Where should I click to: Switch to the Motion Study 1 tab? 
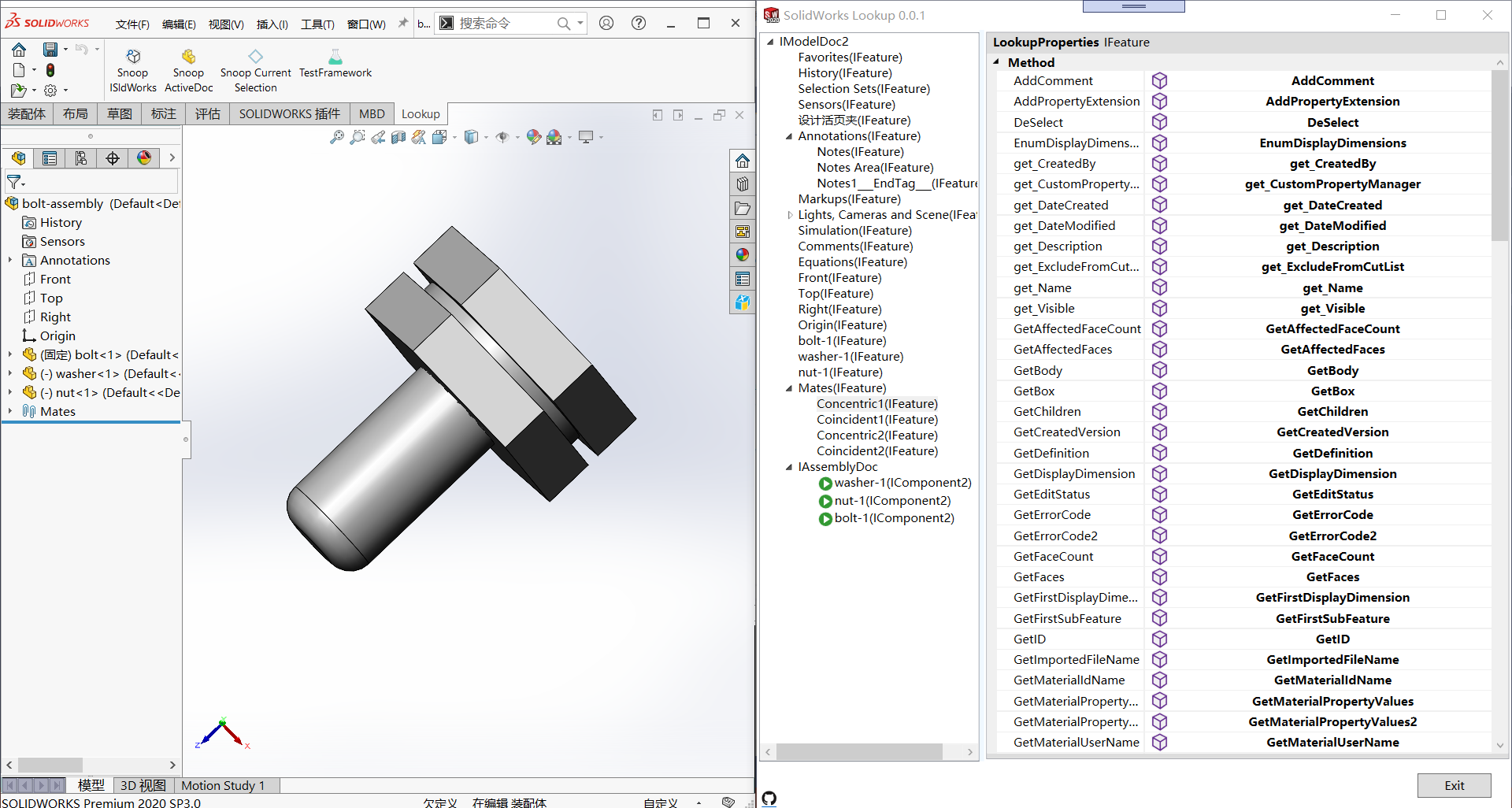[x=223, y=785]
